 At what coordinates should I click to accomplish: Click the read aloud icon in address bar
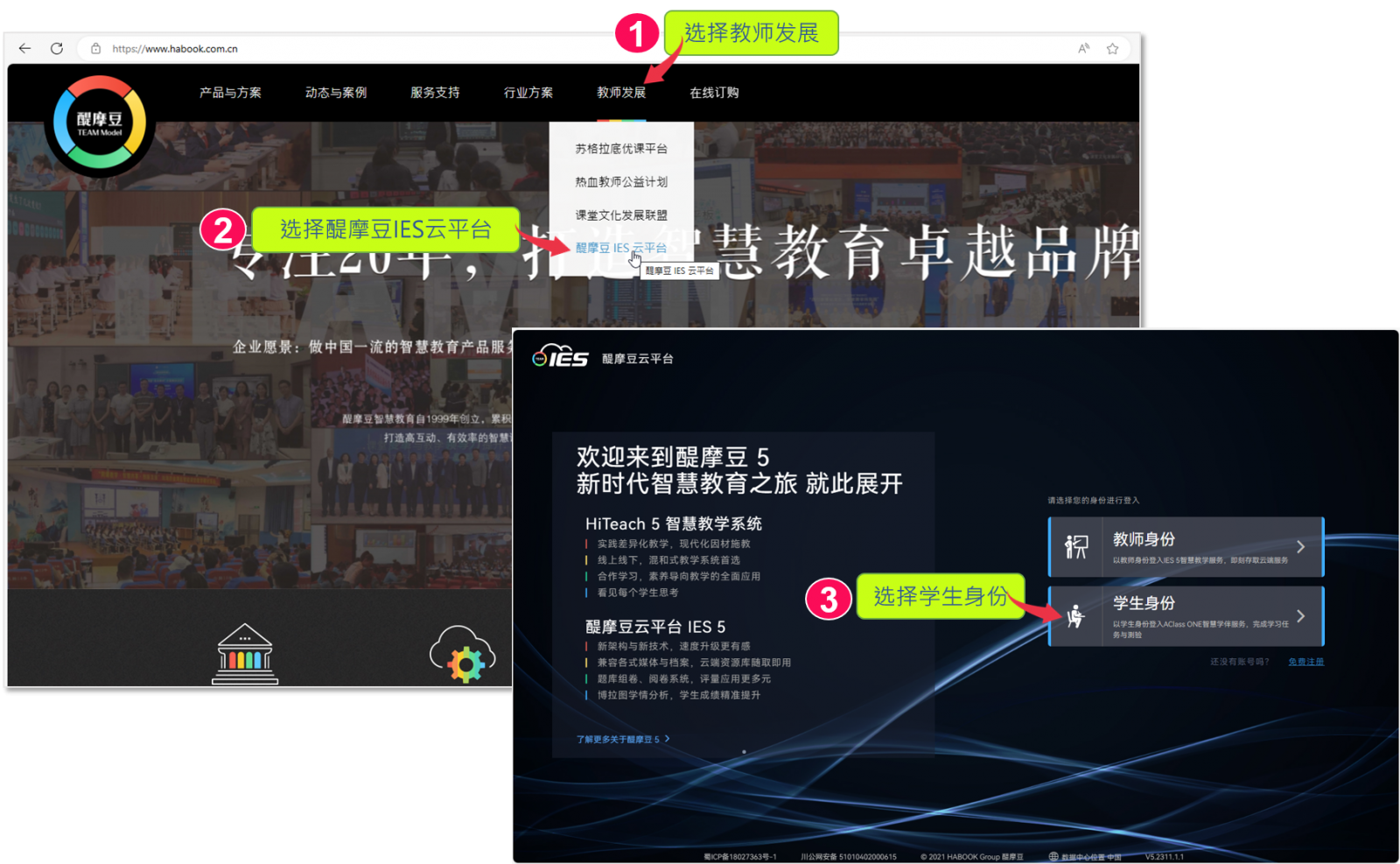click(x=1083, y=49)
